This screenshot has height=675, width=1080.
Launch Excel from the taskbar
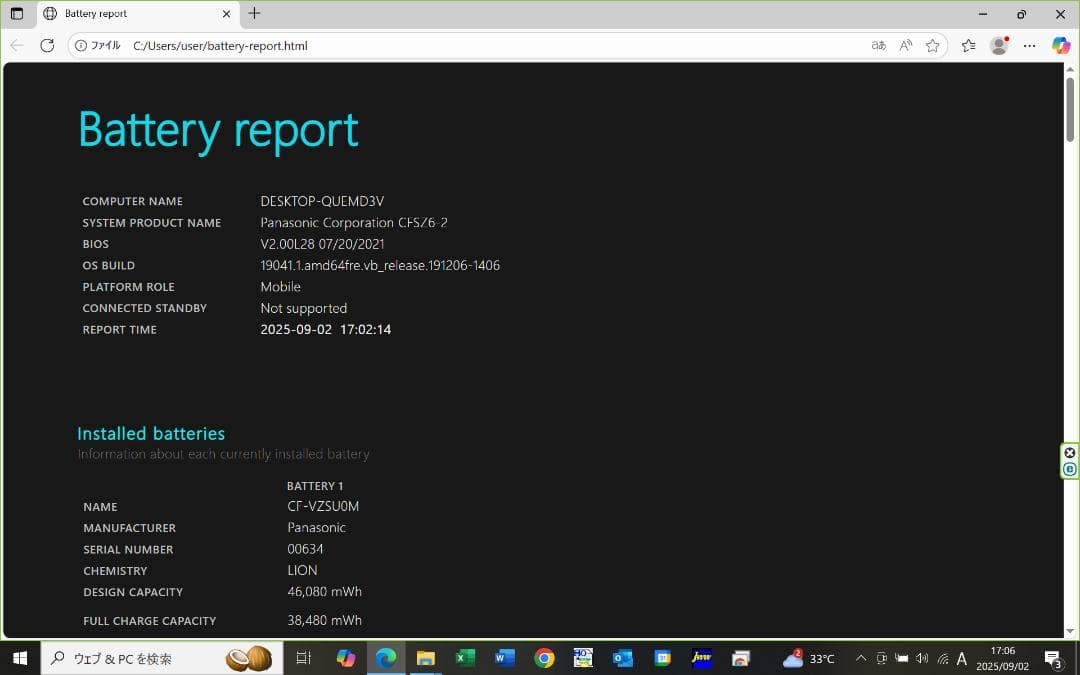(x=464, y=658)
